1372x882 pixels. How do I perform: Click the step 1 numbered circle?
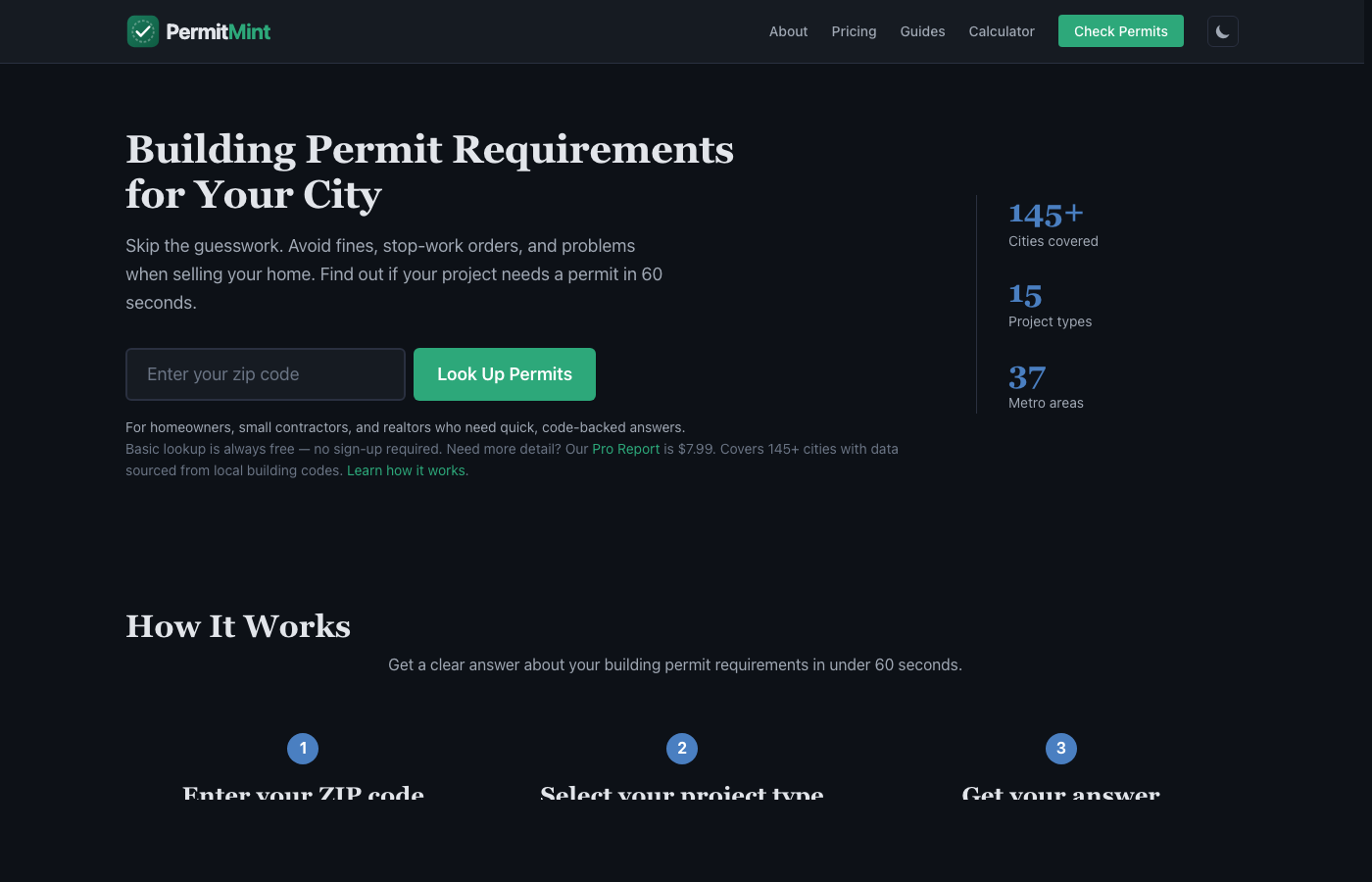pyautogui.click(x=303, y=748)
